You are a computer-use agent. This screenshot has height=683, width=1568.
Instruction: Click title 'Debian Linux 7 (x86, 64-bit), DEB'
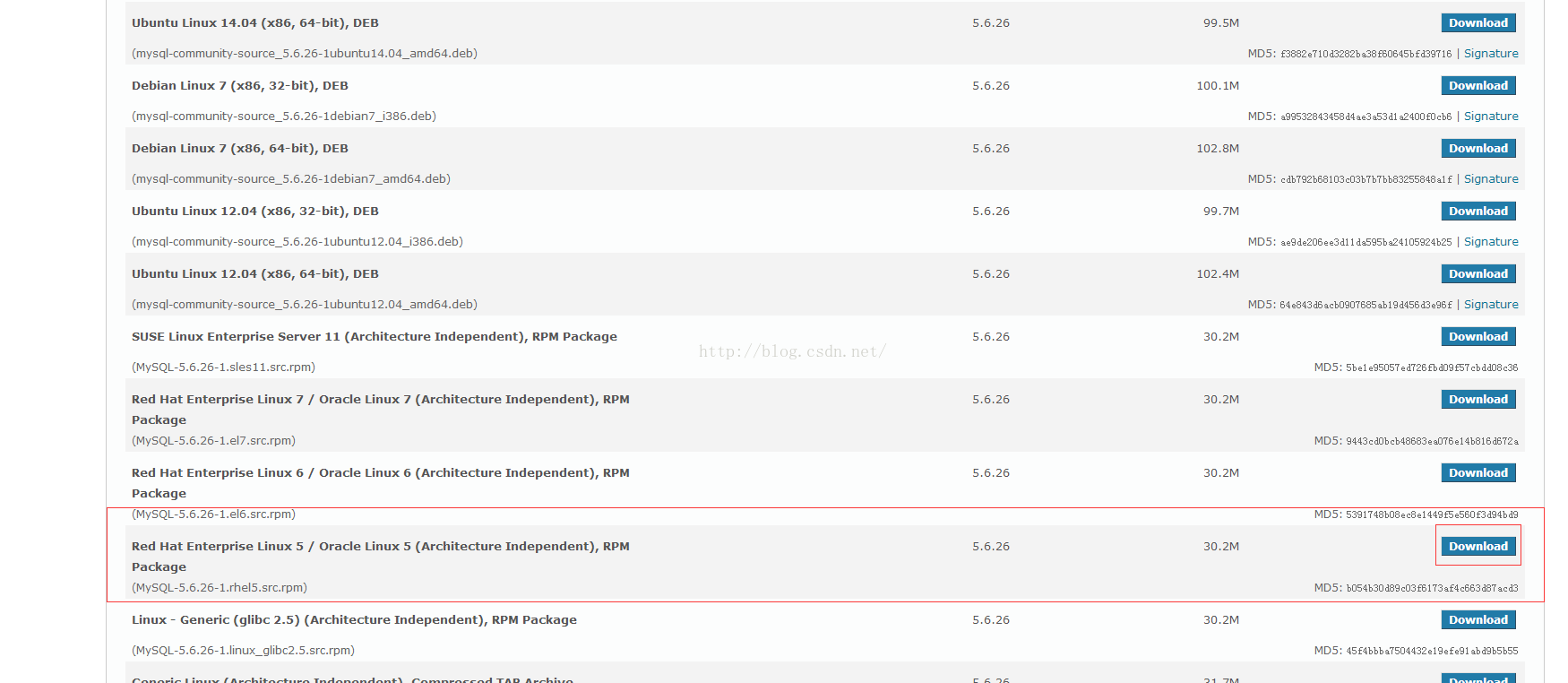(240, 149)
